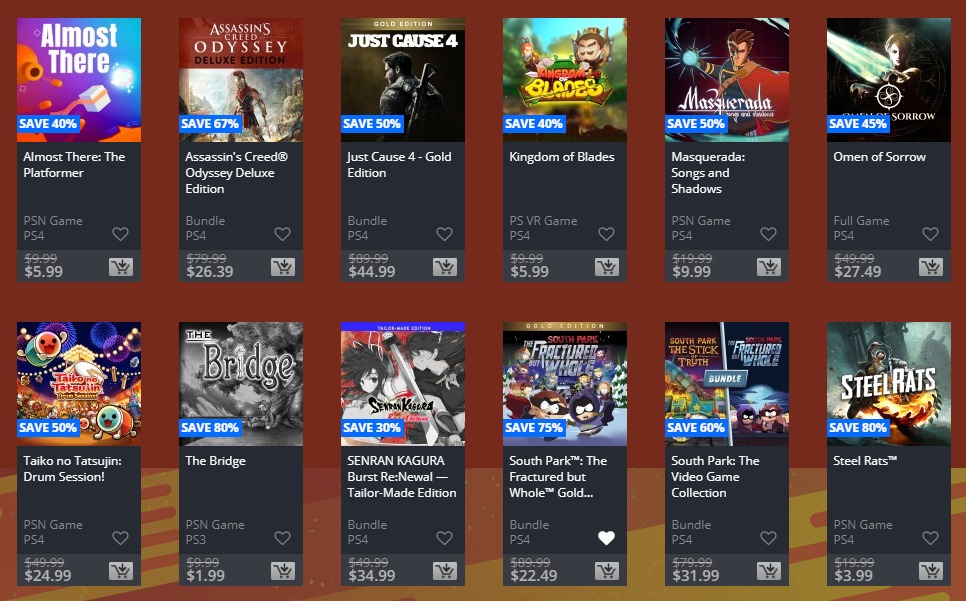Add Steel Rats to cart
Image resolution: width=966 pixels, height=601 pixels.
931,571
